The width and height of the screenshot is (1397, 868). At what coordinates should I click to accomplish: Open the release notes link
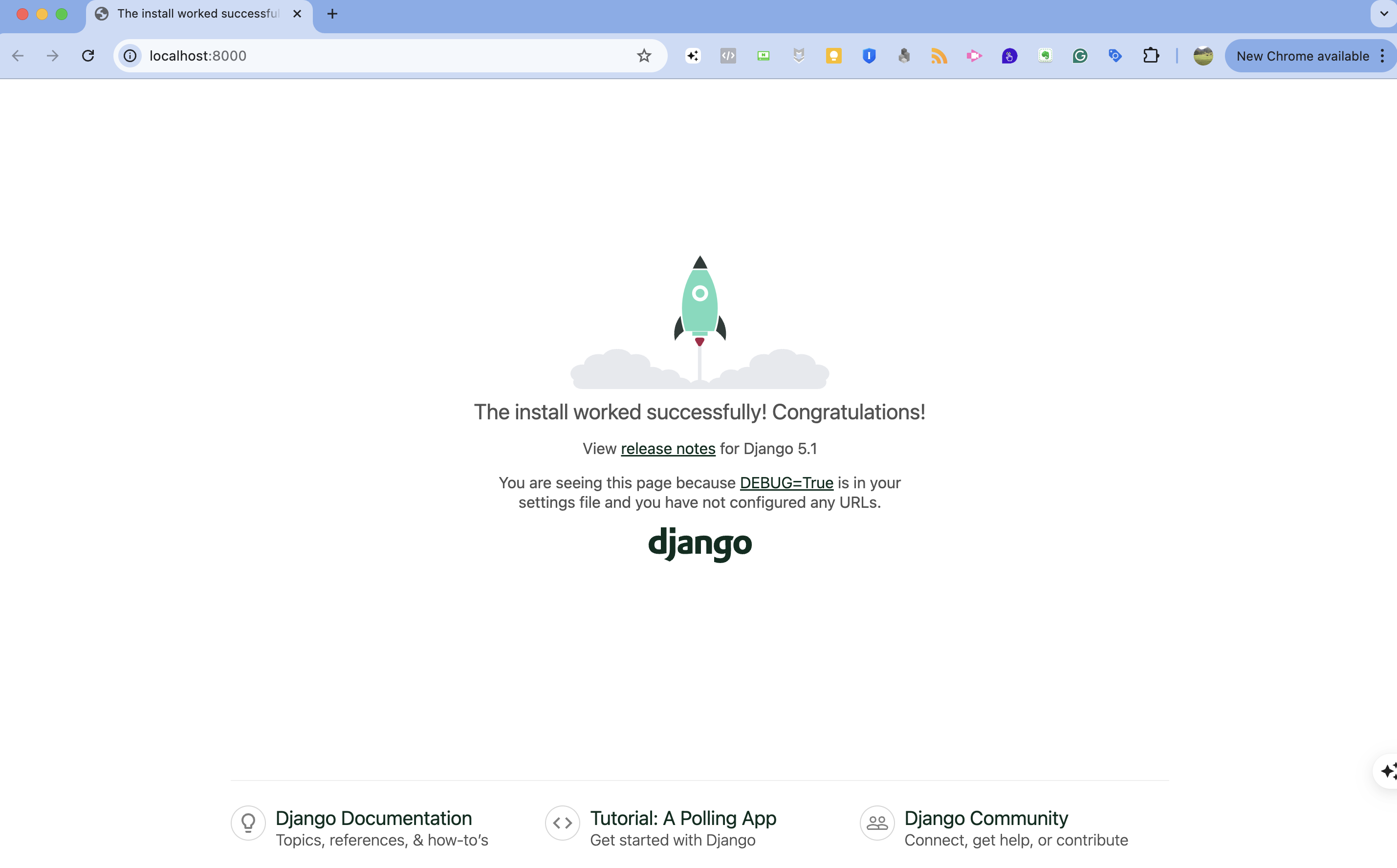pos(668,448)
